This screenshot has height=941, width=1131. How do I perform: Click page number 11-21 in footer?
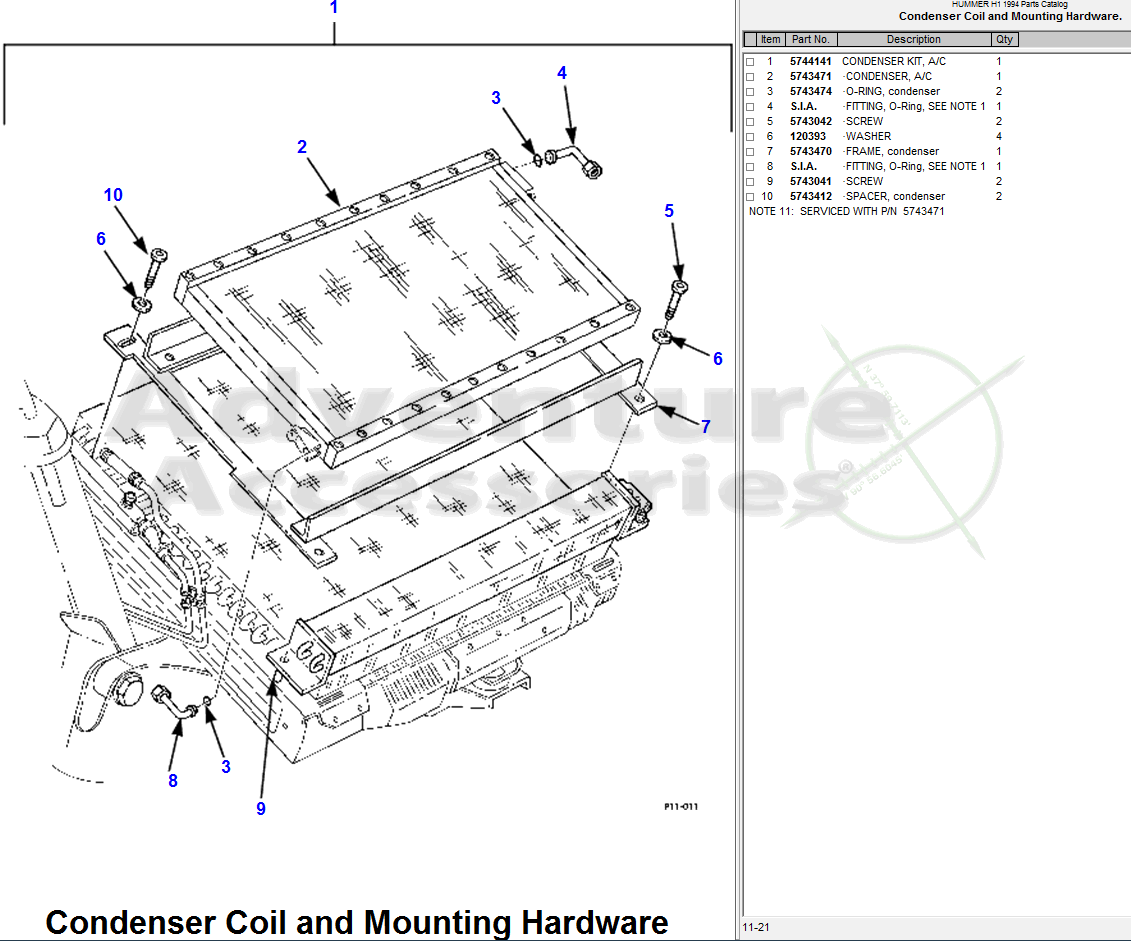756,927
